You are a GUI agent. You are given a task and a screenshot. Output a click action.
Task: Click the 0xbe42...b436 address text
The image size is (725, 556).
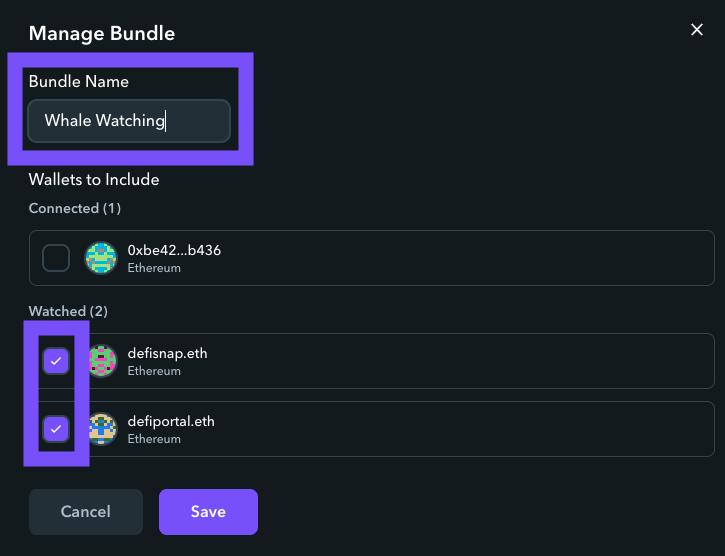[174, 250]
